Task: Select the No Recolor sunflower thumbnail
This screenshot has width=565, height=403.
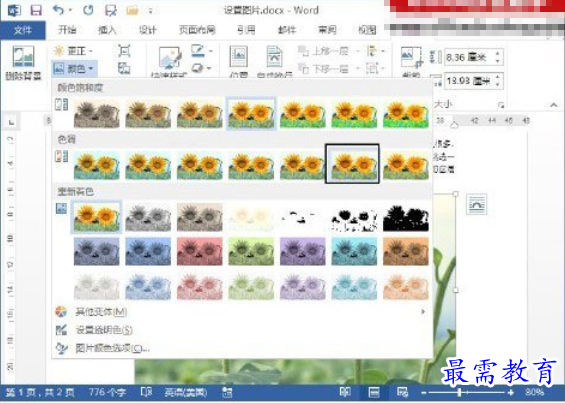Action: point(97,217)
